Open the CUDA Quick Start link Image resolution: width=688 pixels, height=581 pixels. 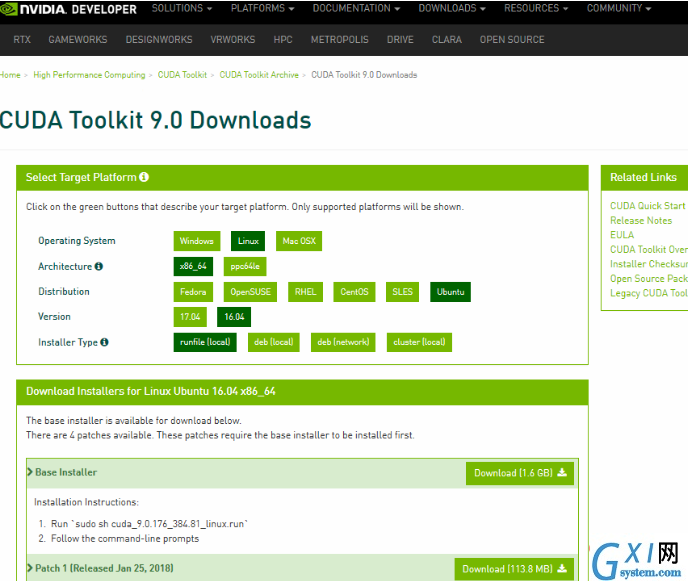[x=648, y=206]
